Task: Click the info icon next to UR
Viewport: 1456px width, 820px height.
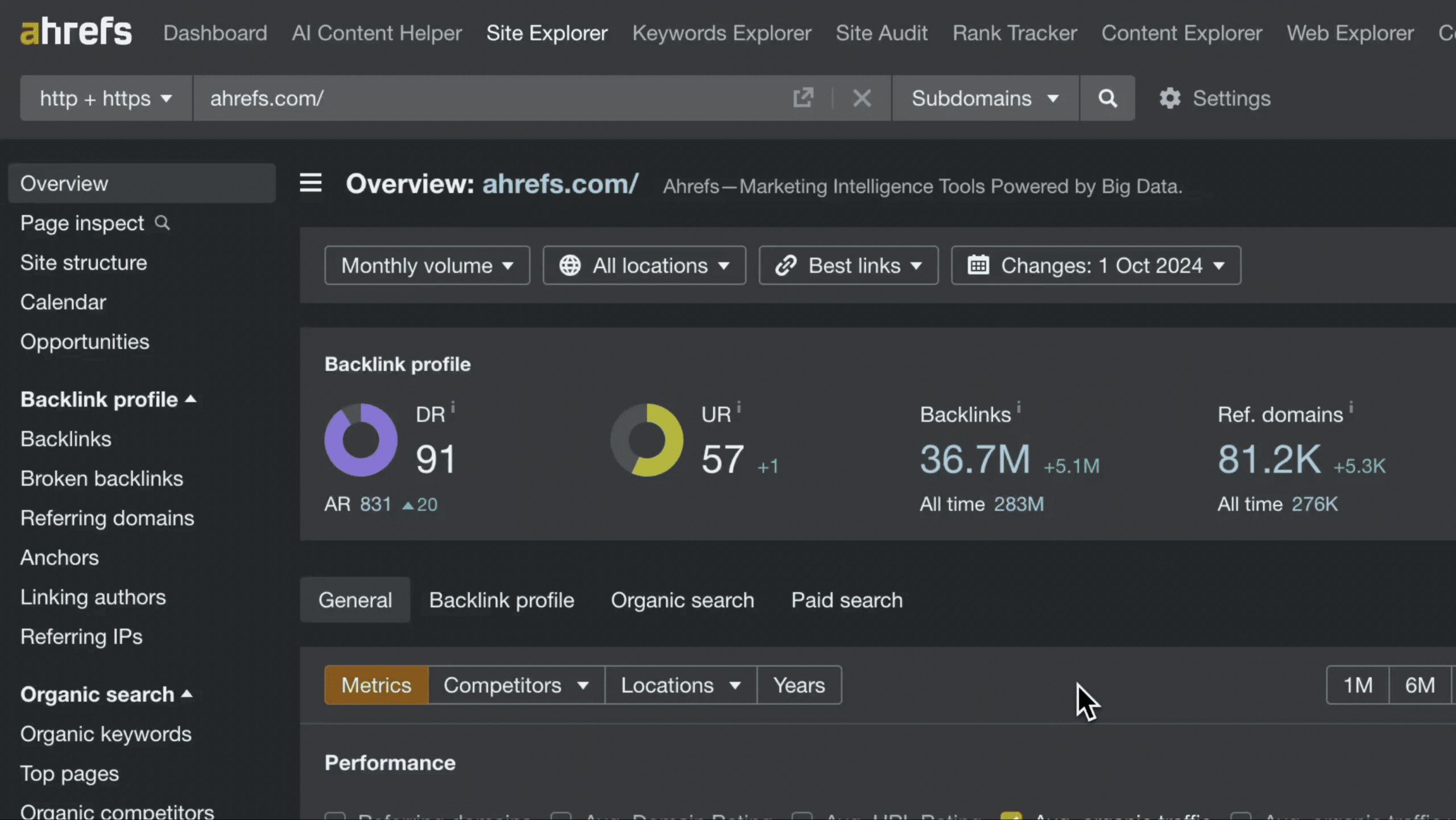Action: click(739, 407)
